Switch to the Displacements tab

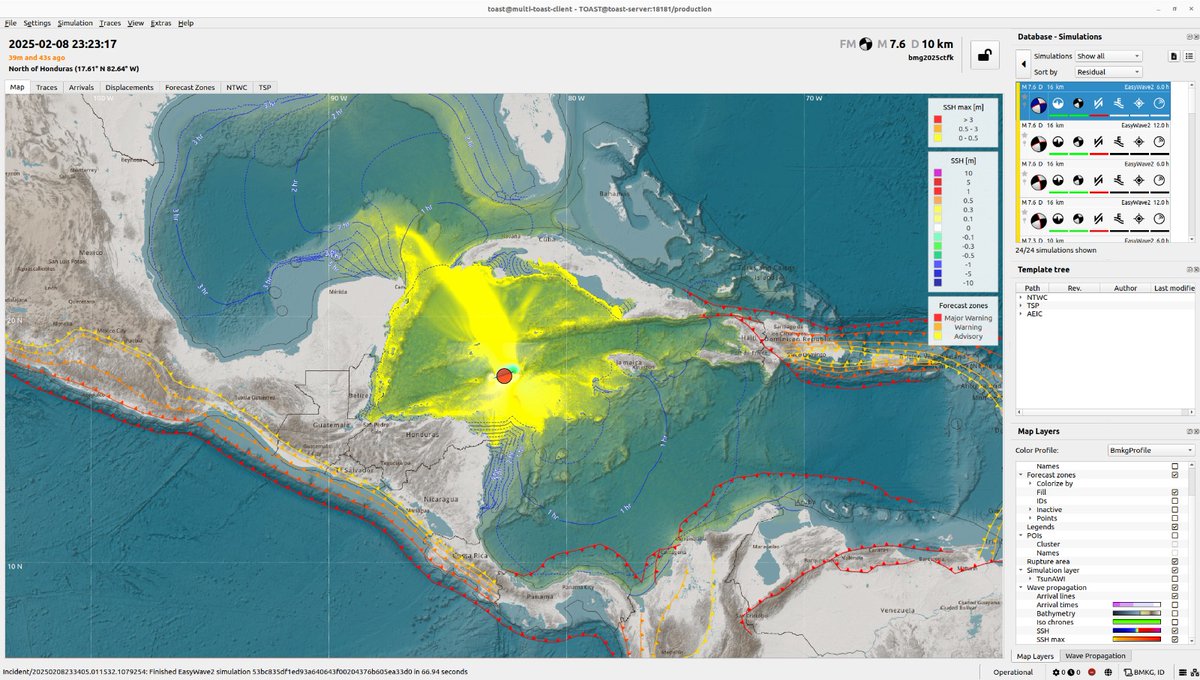130,87
